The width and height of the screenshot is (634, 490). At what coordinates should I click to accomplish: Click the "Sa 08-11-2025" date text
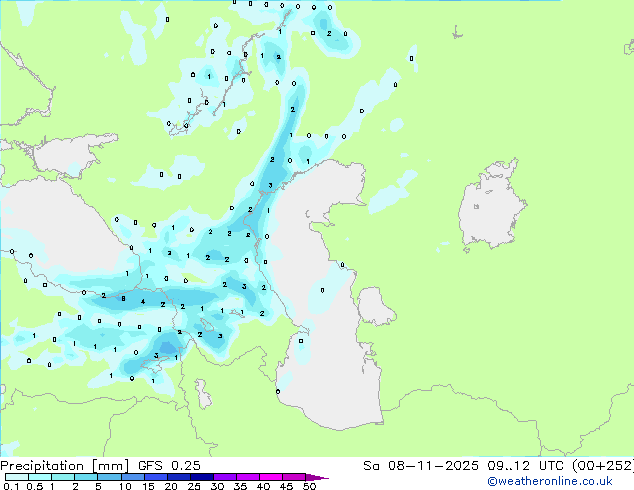point(421,466)
